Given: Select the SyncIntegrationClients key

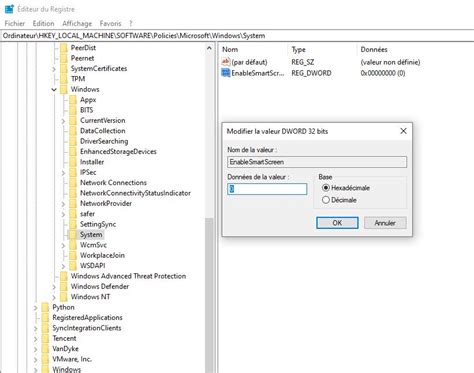Looking at the screenshot, I should 87,328.
